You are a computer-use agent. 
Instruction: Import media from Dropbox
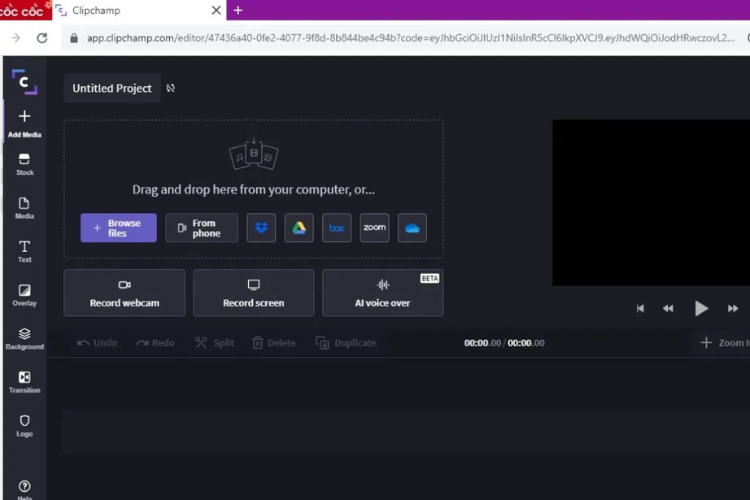coord(261,228)
